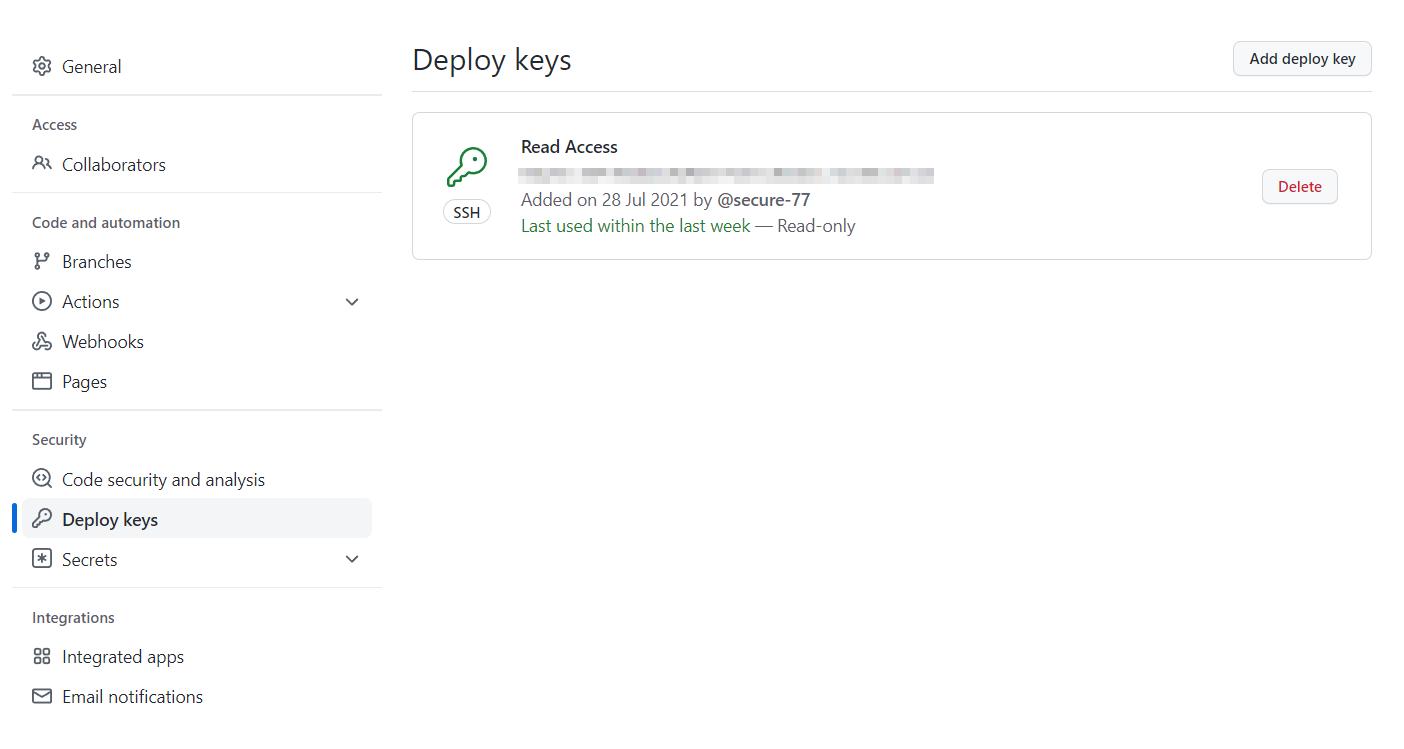Screen dimensions: 1404x749
Task: Expand the Secrets submenu chevron
Action: (x=352, y=560)
